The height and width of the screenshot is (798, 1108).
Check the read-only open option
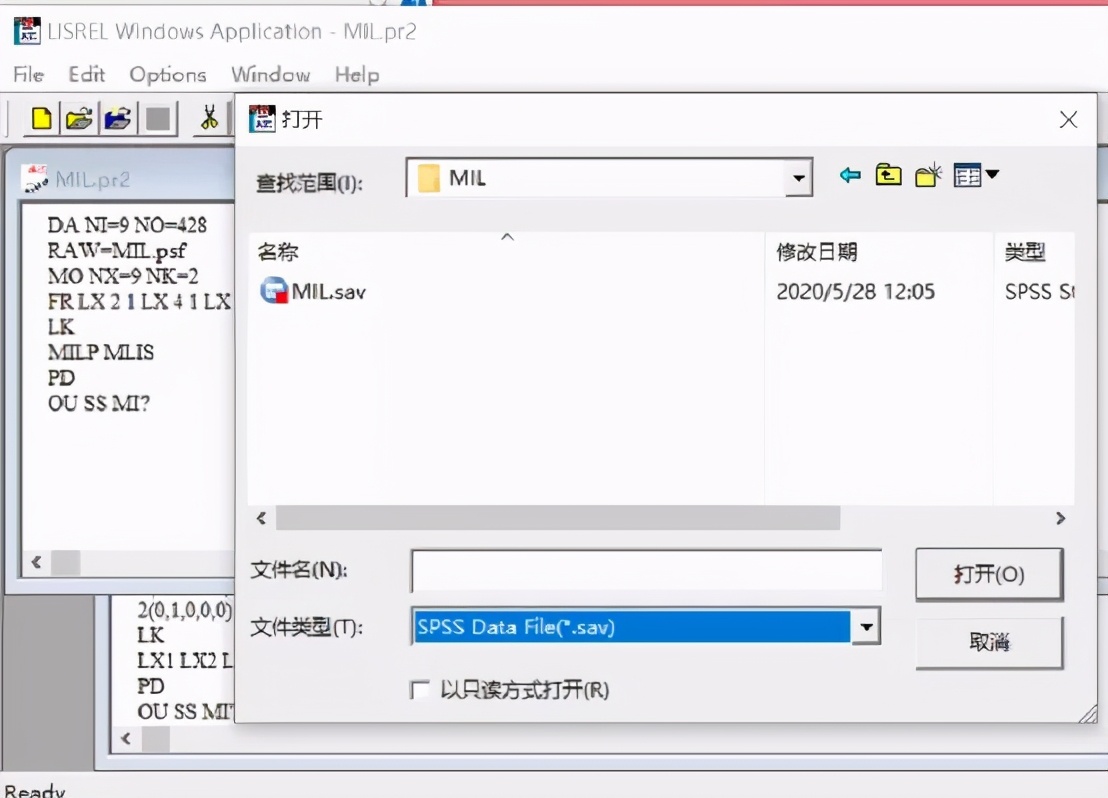click(x=421, y=689)
